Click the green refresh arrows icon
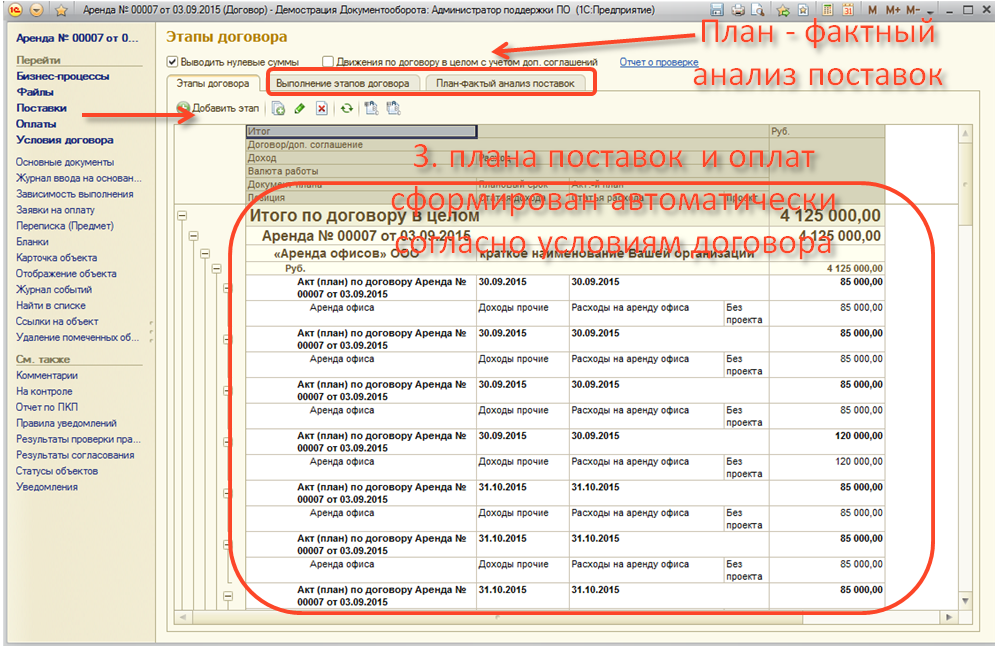Screen dimensions: 995x646 click(x=346, y=108)
